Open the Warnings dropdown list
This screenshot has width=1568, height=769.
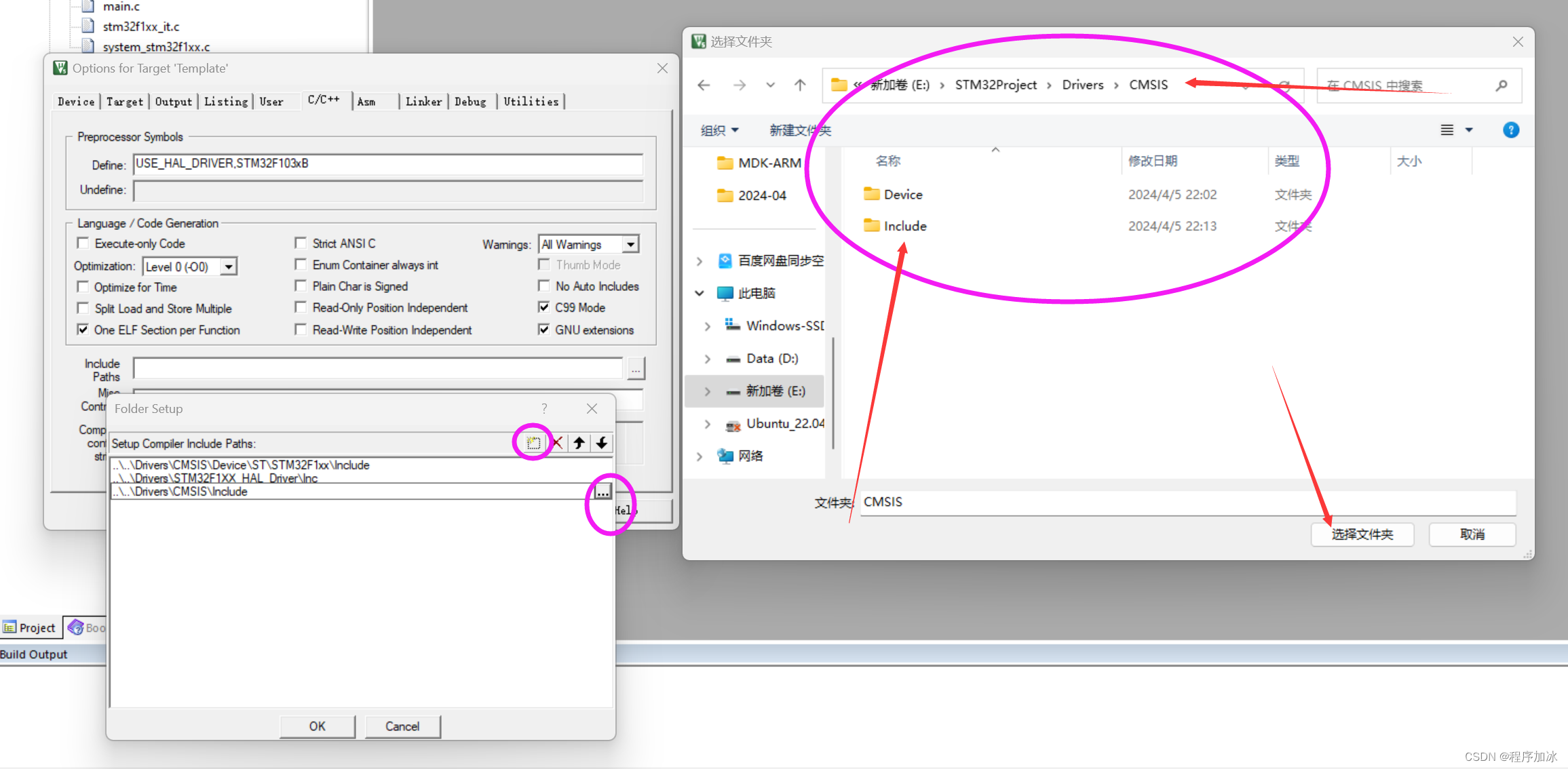[x=630, y=244]
